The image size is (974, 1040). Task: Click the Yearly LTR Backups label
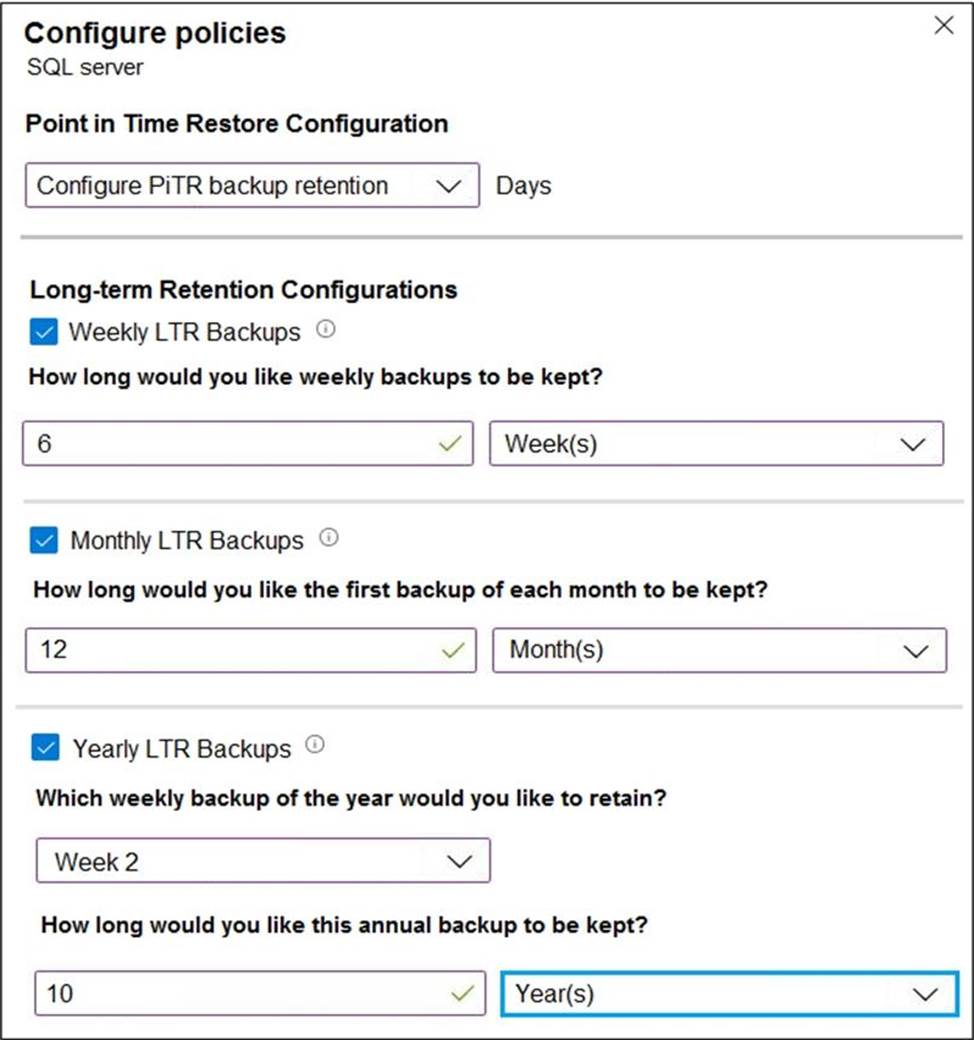pos(182,749)
